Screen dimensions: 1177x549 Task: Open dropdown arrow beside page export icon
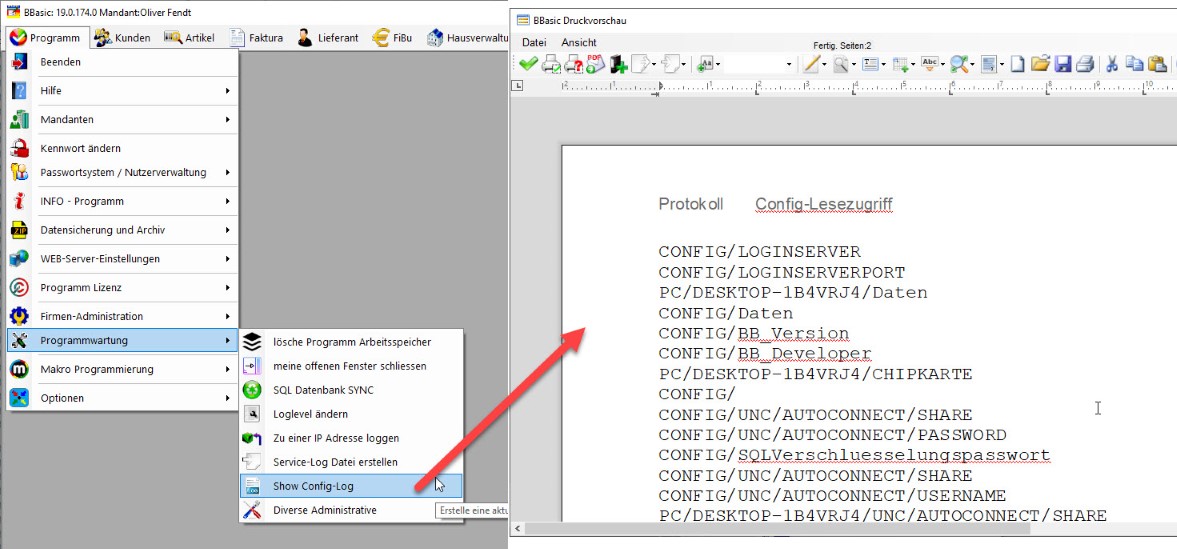pos(654,65)
